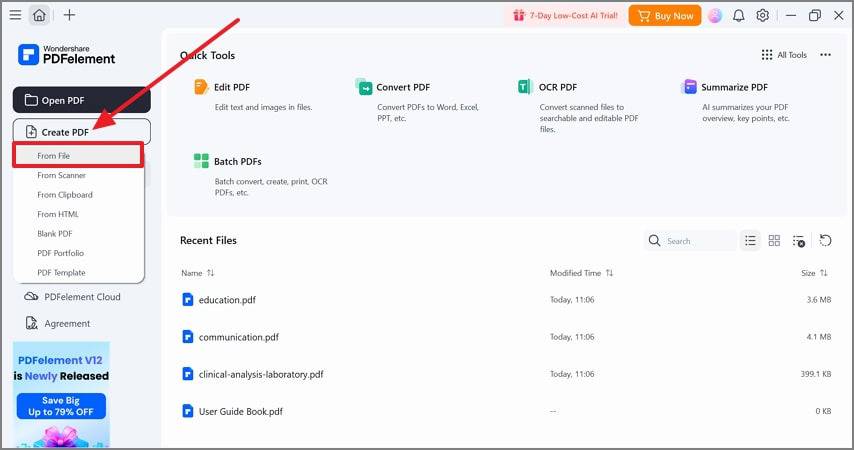
Task: Click the Wondershare PDFelement logo
Action: 66,54
